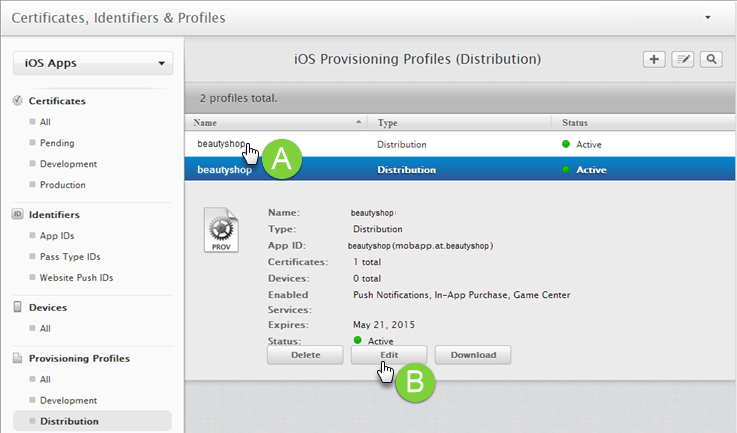
Task: Open Pending certificates in the sidebar
Action: tap(57, 143)
